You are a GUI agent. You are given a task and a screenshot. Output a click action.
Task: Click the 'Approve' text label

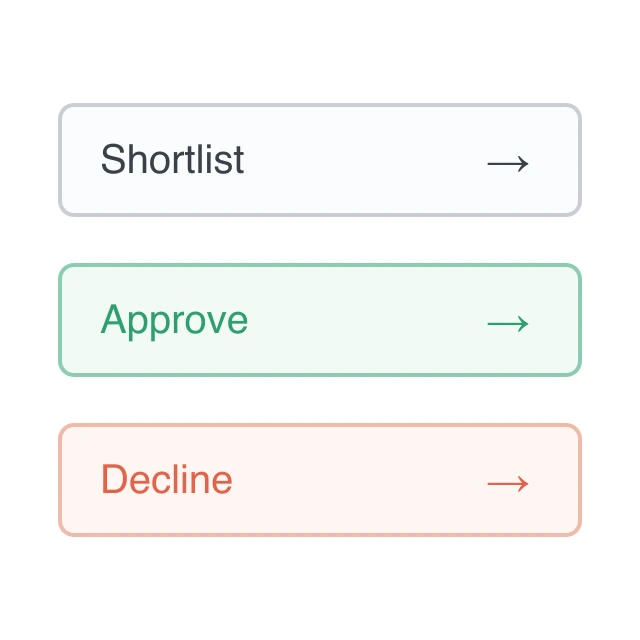click(174, 321)
